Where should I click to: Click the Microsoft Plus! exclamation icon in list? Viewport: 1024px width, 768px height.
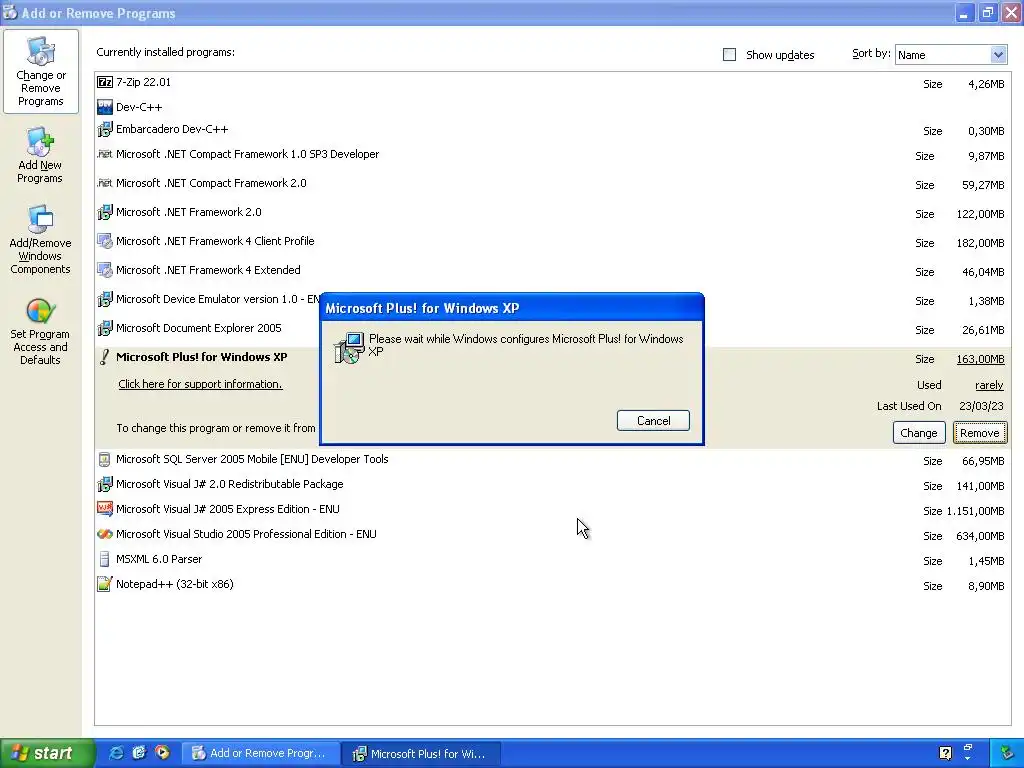104,357
